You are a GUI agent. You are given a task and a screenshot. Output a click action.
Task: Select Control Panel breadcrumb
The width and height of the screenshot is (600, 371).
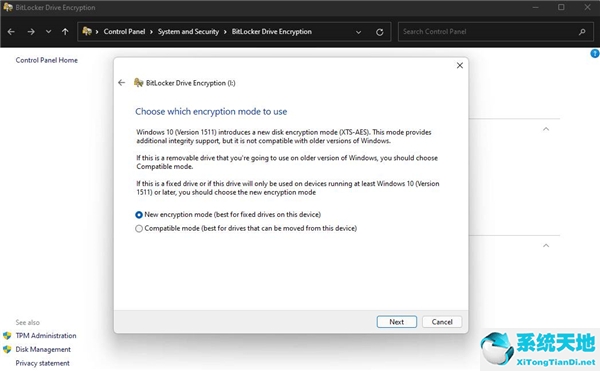pos(124,32)
